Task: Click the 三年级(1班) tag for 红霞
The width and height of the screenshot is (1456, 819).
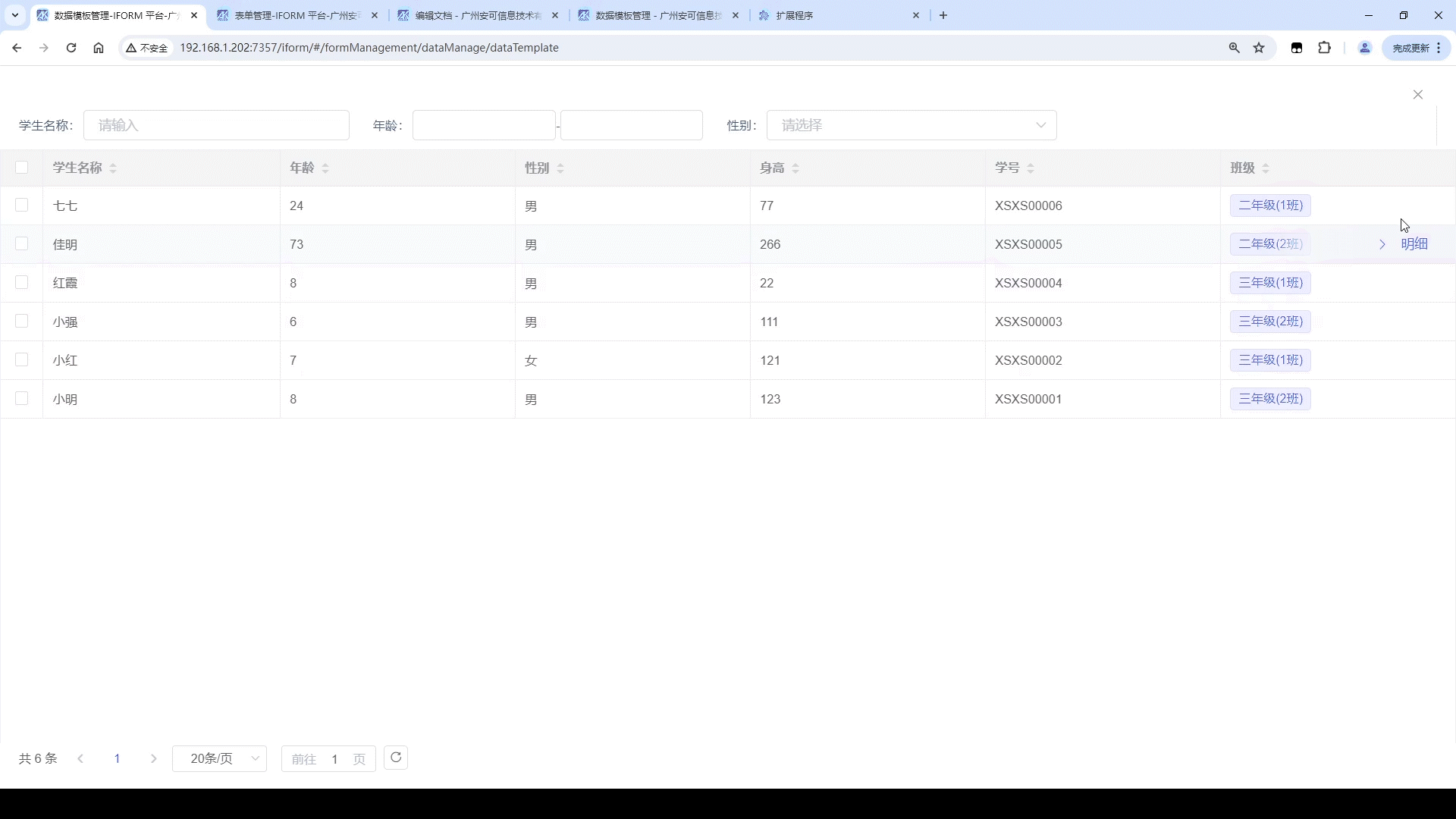Action: (x=1270, y=283)
